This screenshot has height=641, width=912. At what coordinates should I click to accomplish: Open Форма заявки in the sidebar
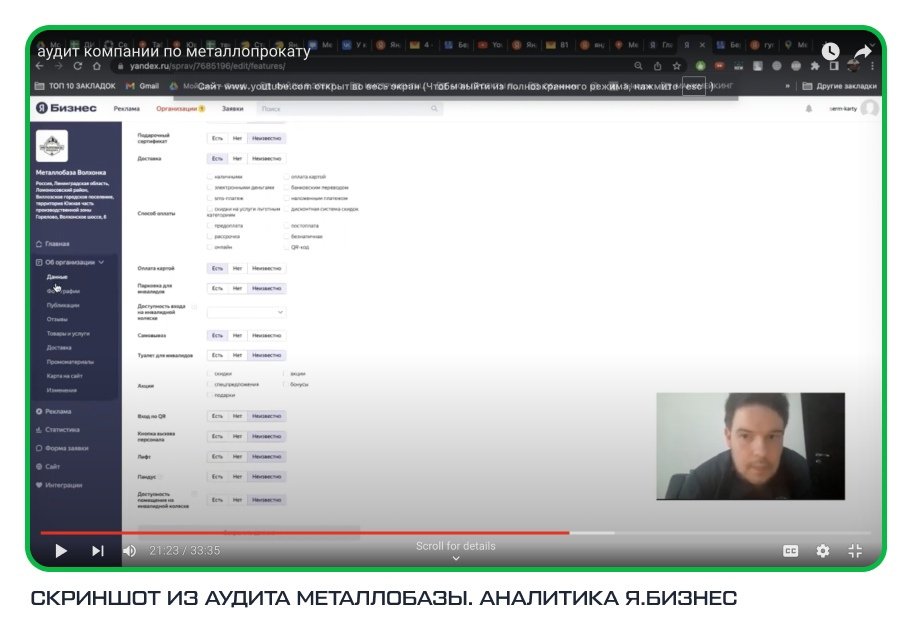(x=62, y=448)
